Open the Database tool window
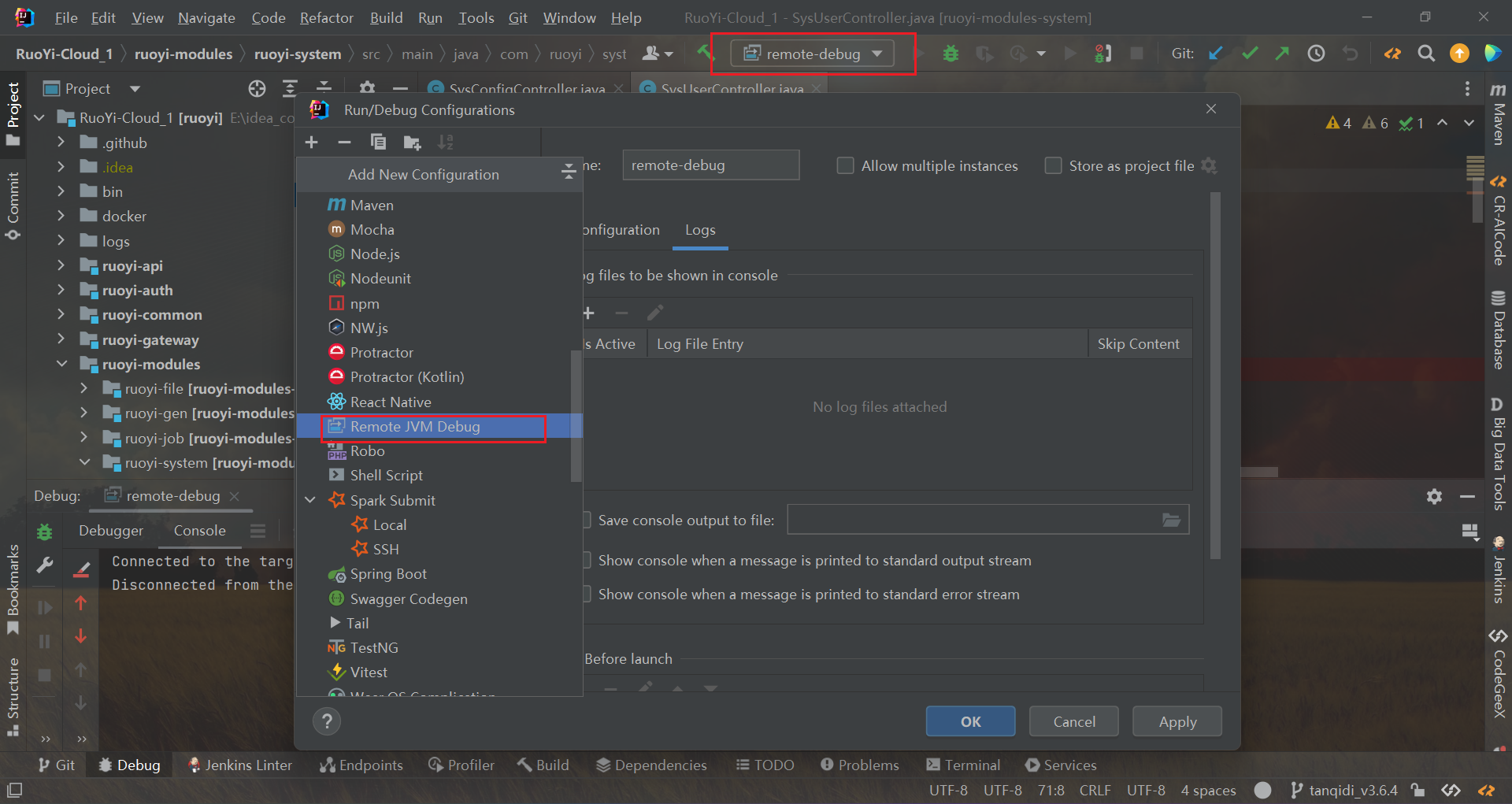Screen dimensions: 1512x804 [1498, 330]
